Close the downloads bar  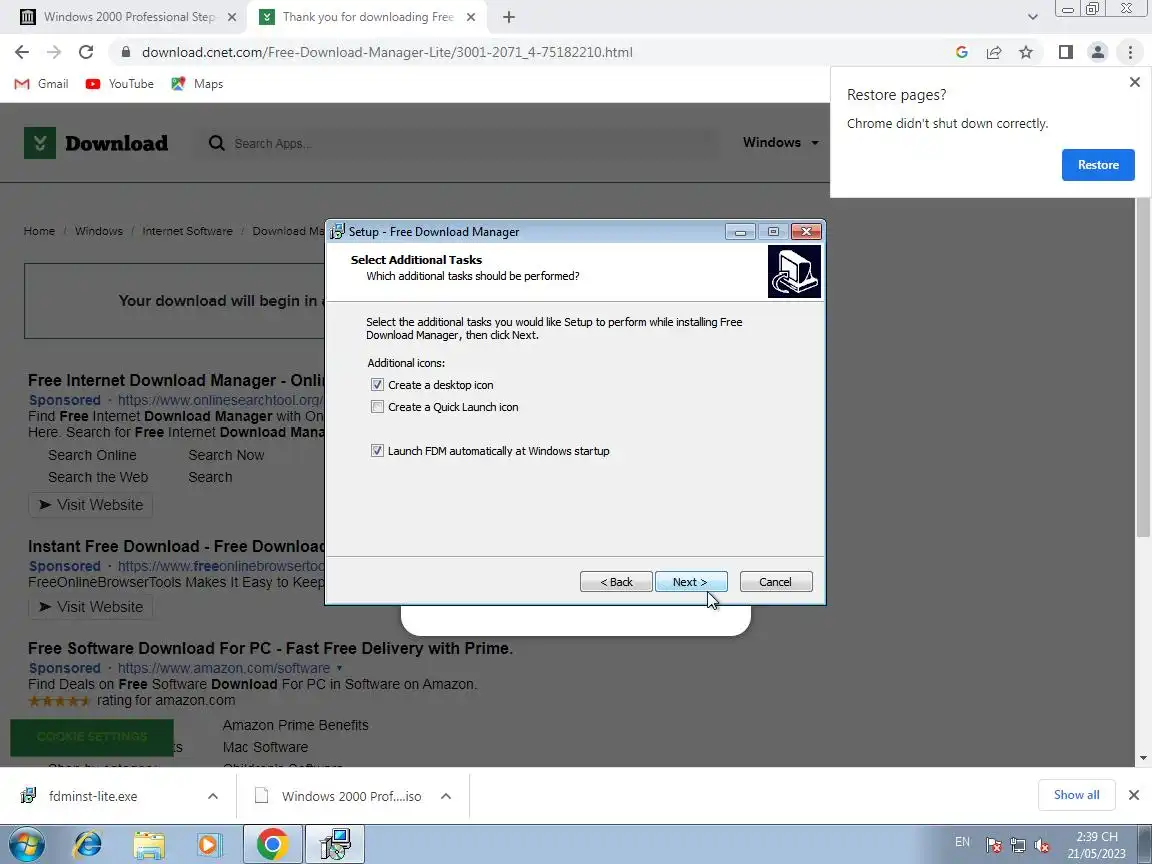pyautogui.click(x=1134, y=795)
